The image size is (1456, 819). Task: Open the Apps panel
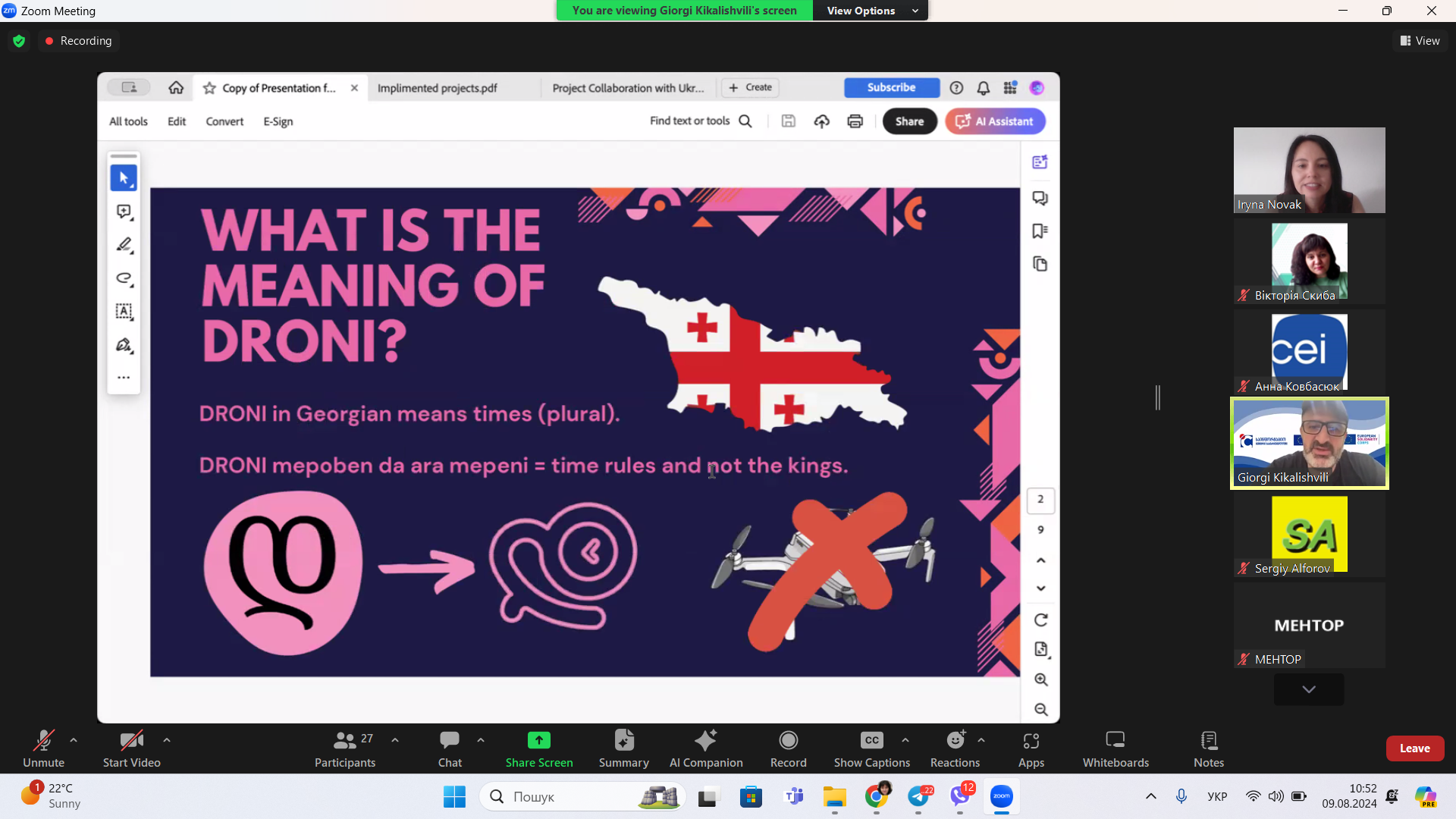[1031, 748]
